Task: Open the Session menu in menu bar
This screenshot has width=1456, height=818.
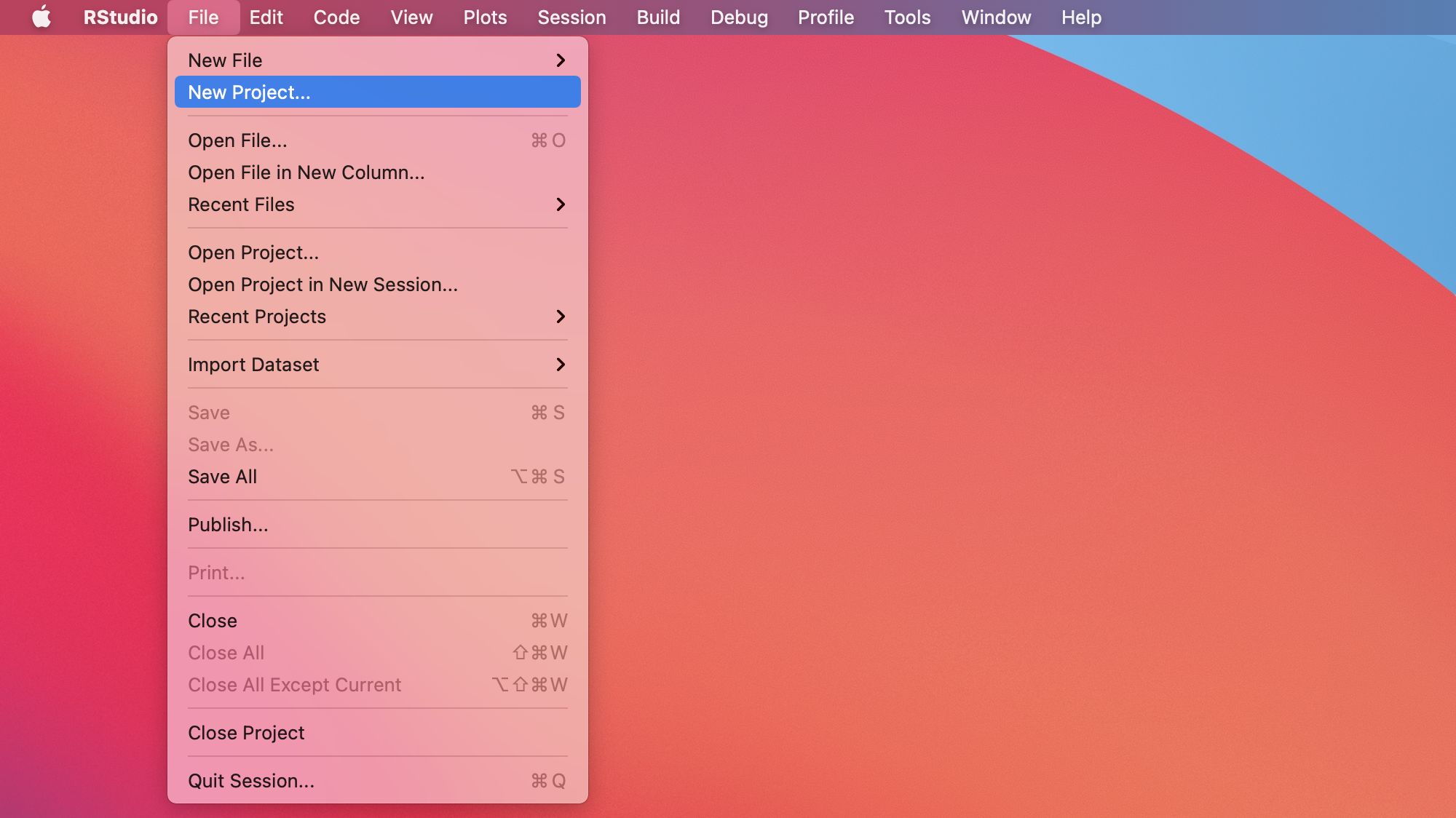Action: (571, 17)
